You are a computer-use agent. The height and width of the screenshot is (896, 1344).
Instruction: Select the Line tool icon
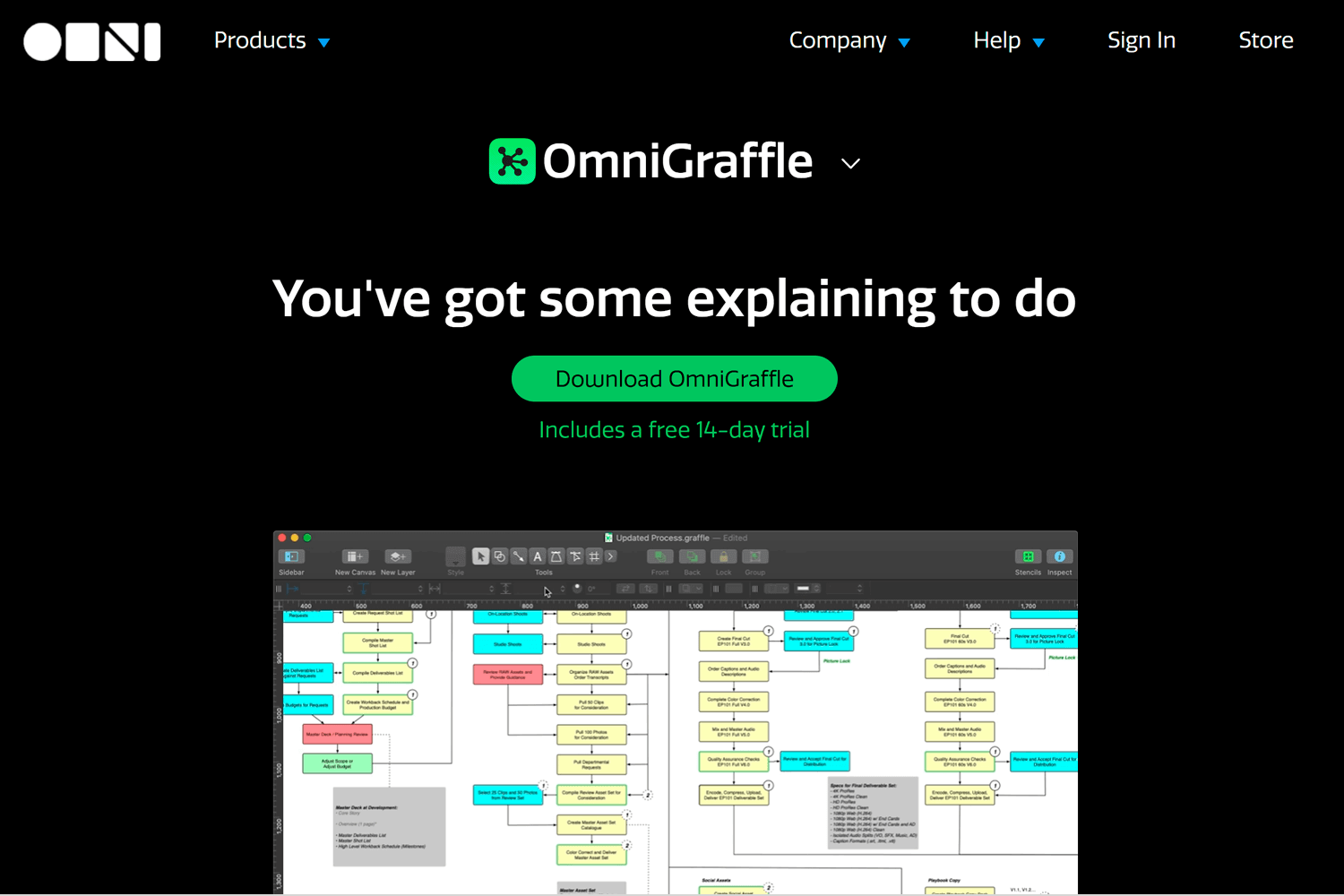(519, 556)
